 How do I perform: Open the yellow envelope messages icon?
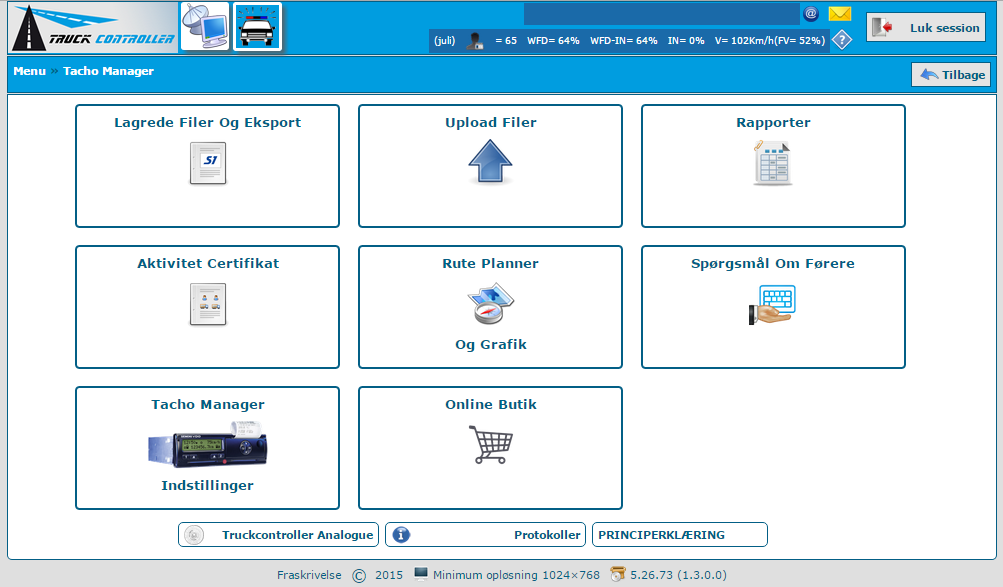[840, 14]
